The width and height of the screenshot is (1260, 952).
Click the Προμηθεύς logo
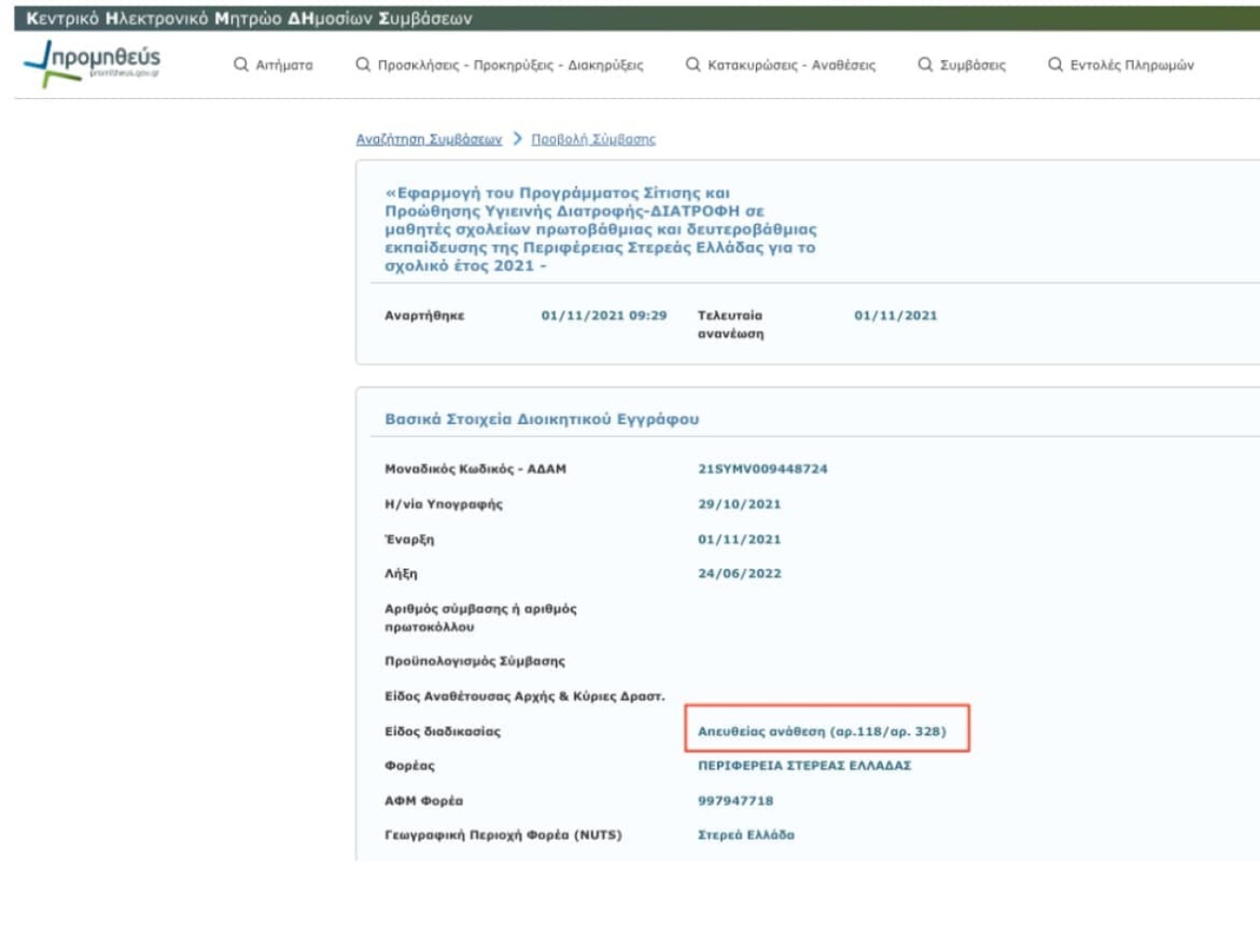point(92,63)
